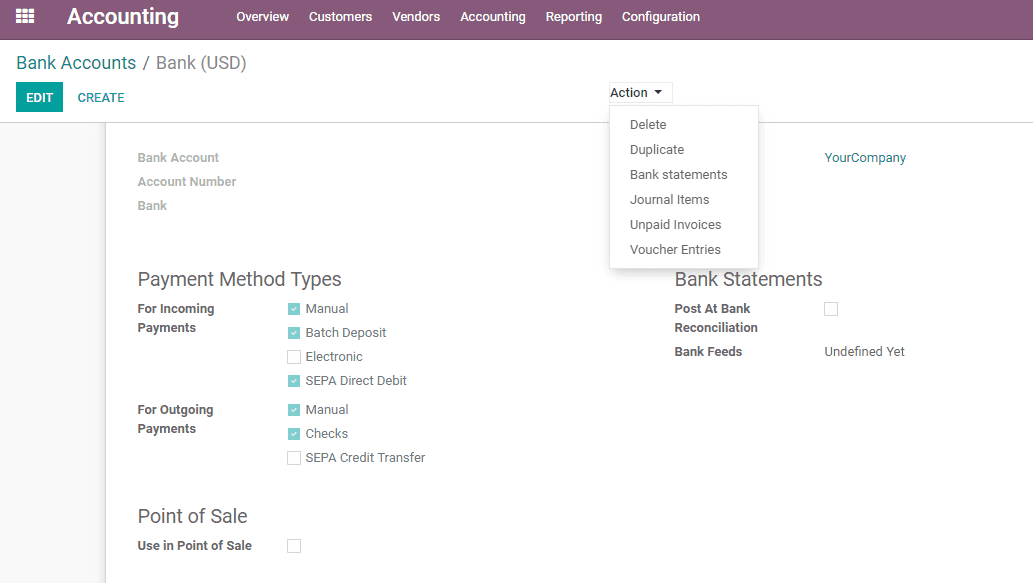
Task: Click the 'Account Number' field label
Action: tap(186, 181)
